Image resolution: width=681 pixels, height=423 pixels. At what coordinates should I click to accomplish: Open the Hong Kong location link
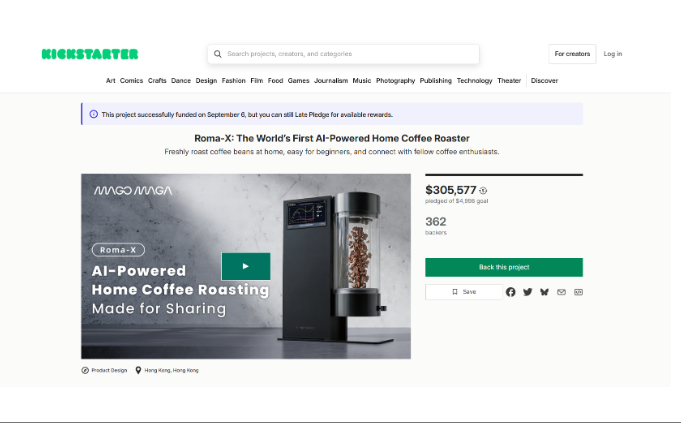[x=167, y=370]
